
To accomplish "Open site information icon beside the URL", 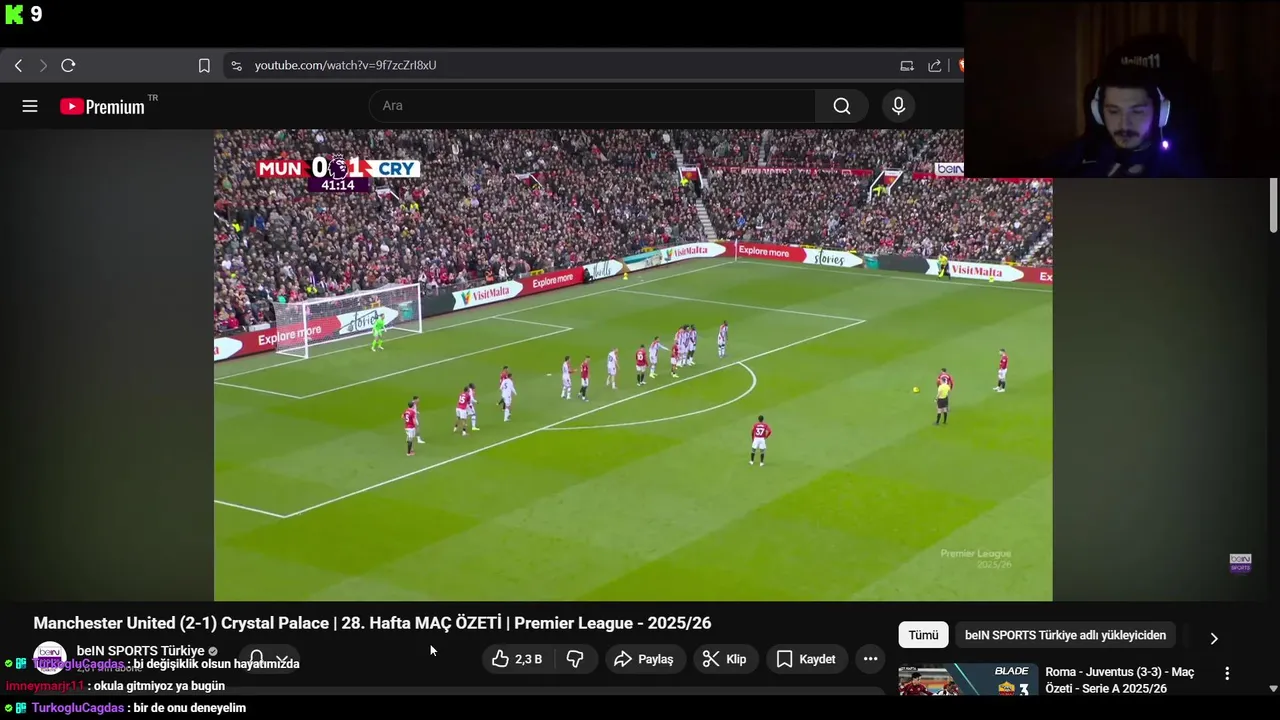I will pyautogui.click(x=236, y=65).
